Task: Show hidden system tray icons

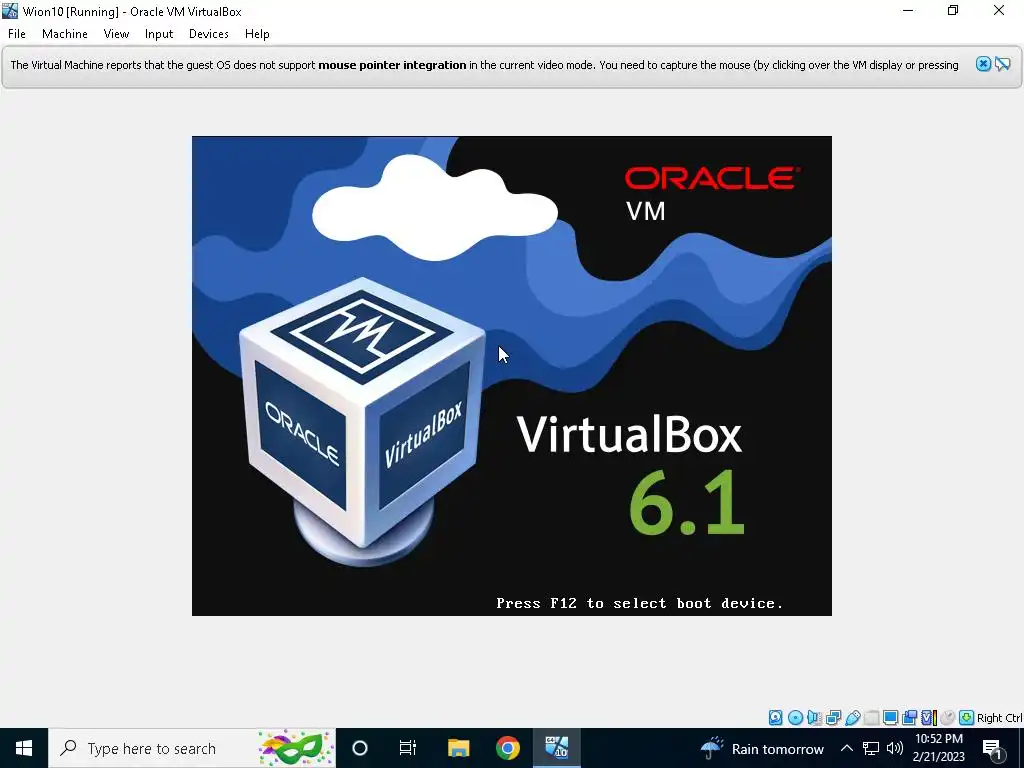Action: click(846, 748)
